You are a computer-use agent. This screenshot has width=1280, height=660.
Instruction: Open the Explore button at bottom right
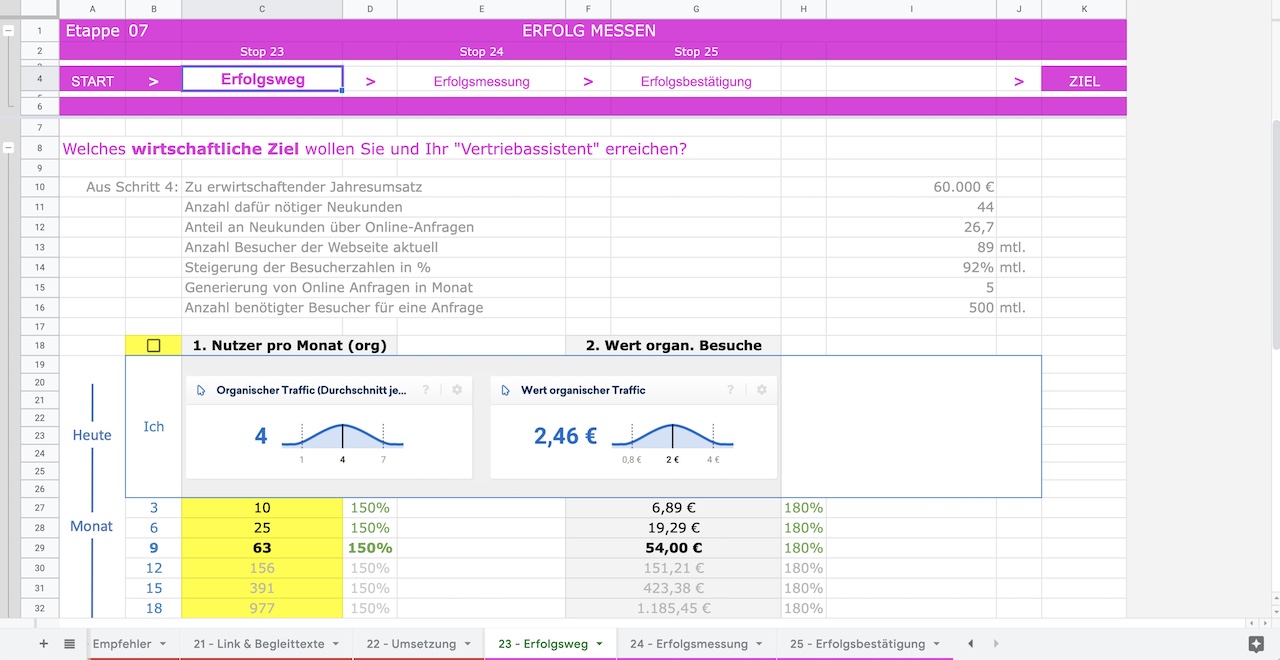(x=1257, y=643)
